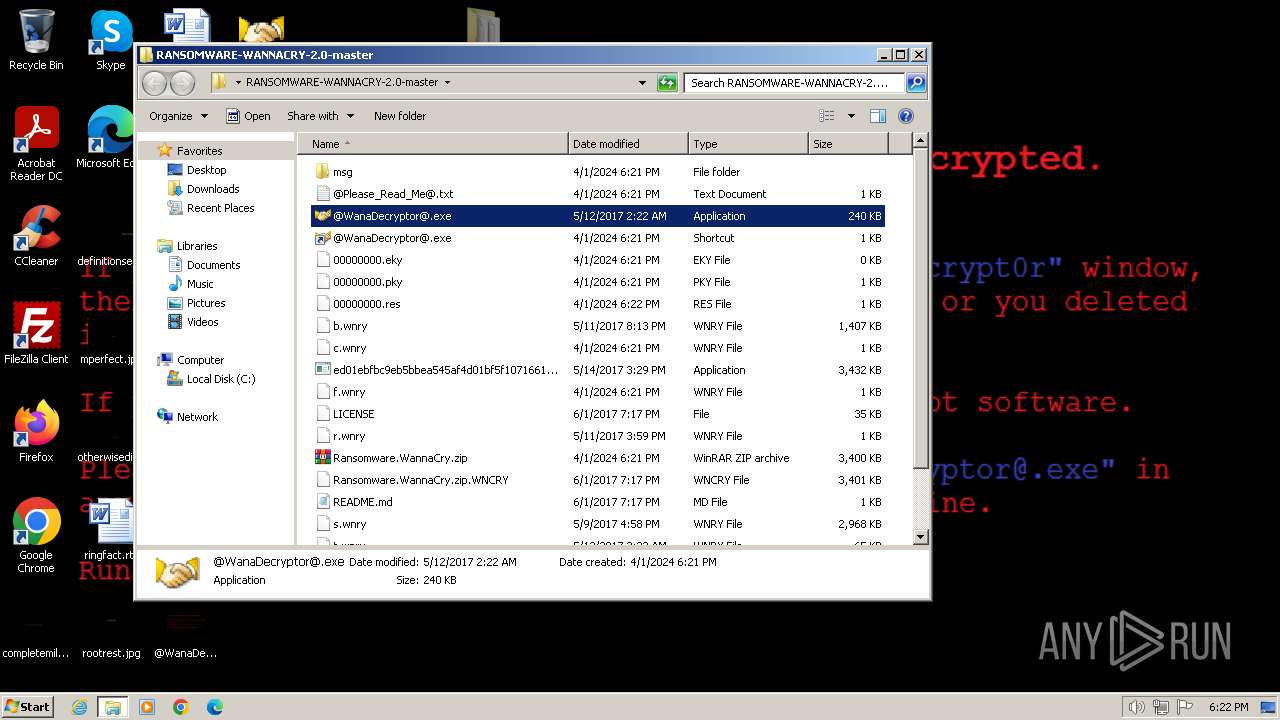Select Recent Places in navigation pane
The width and height of the screenshot is (1280, 720).
coord(220,208)
